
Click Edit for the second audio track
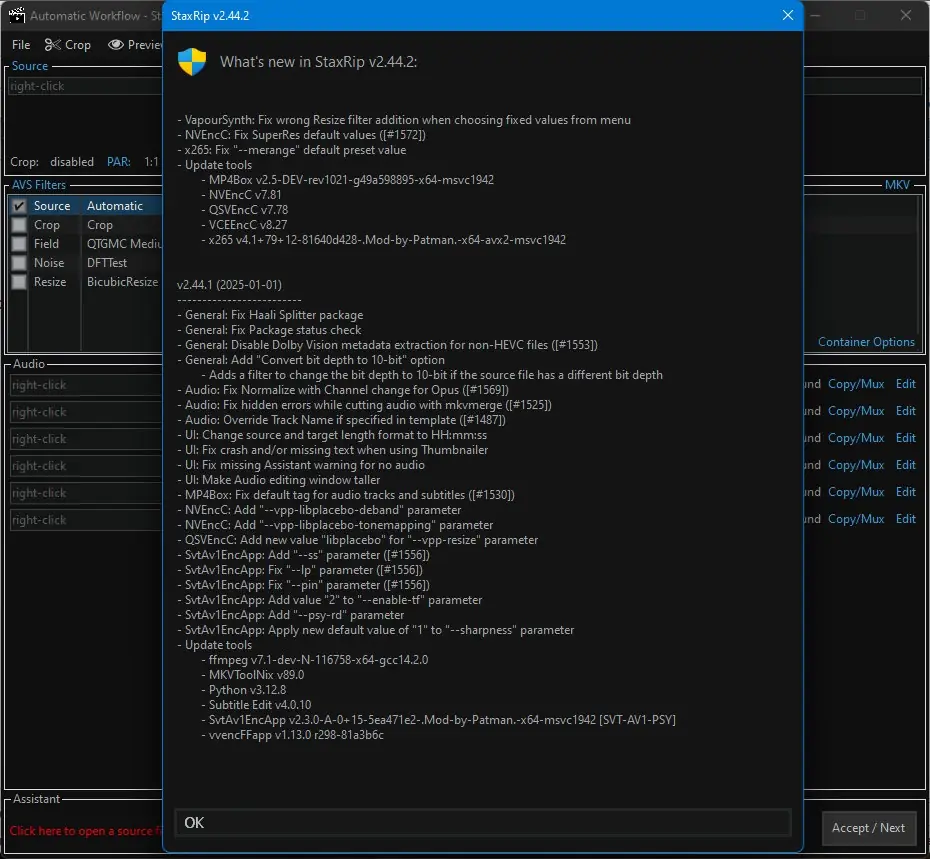906,411
